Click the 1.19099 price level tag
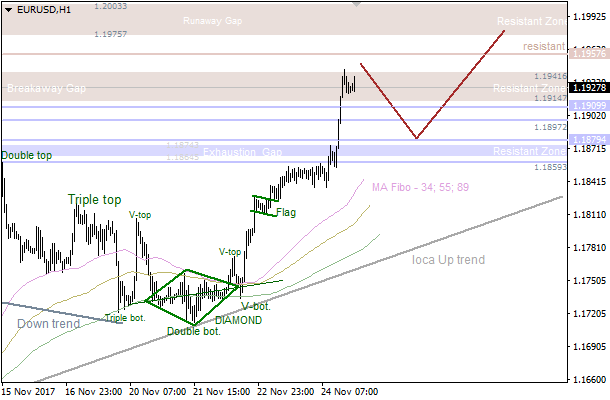610x400 pixels. pyautogui.click(x=587, y=105)
